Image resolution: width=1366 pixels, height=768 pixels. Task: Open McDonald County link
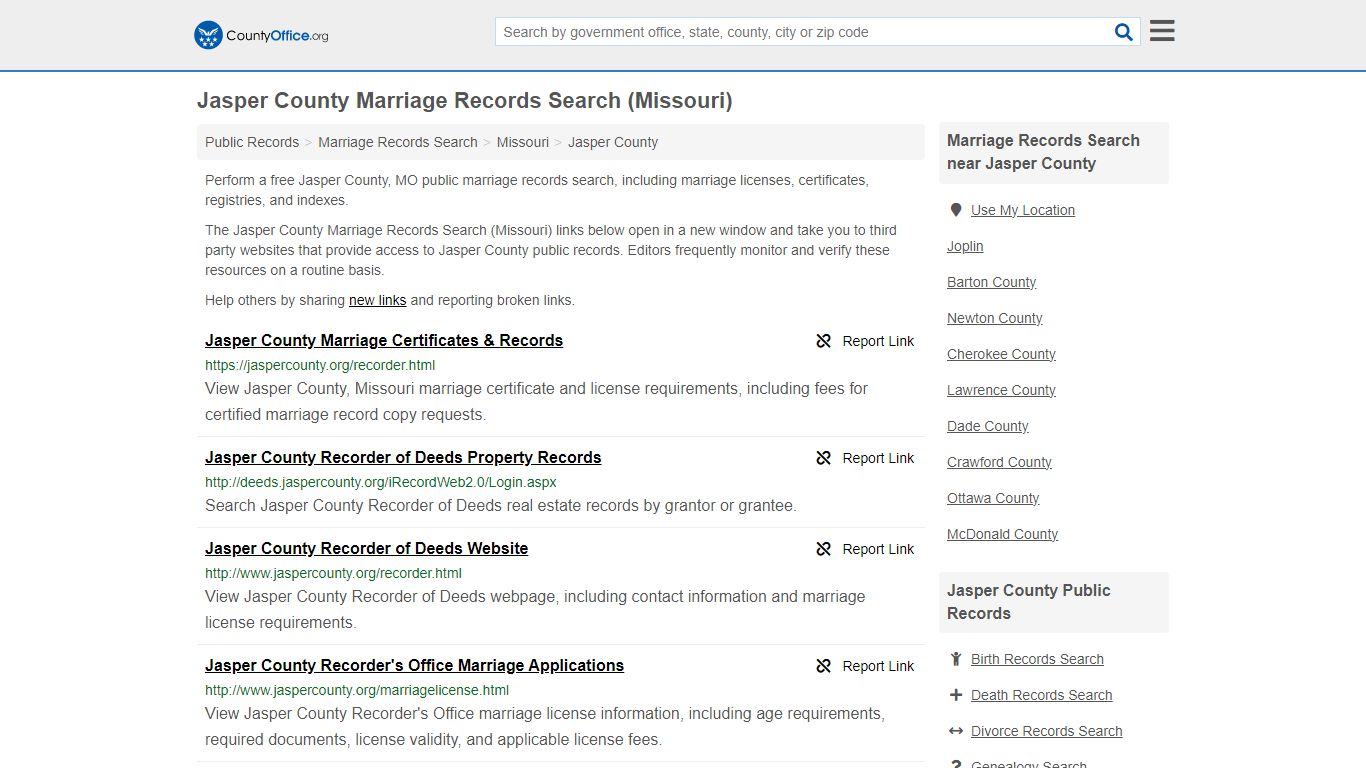click(1002, 534)
